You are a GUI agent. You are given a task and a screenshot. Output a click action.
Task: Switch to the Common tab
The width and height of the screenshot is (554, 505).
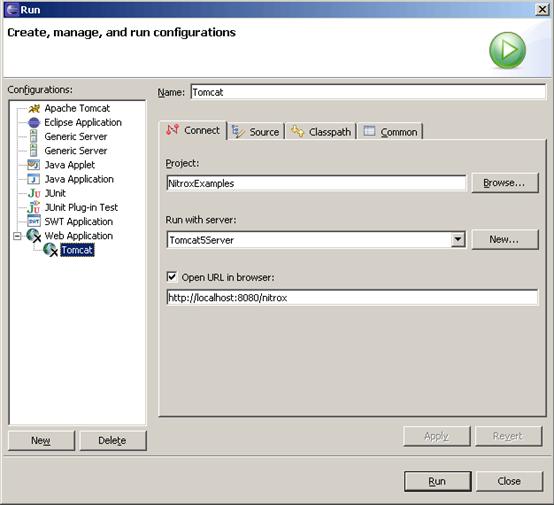pyautogui.click(x=390, y=132)
